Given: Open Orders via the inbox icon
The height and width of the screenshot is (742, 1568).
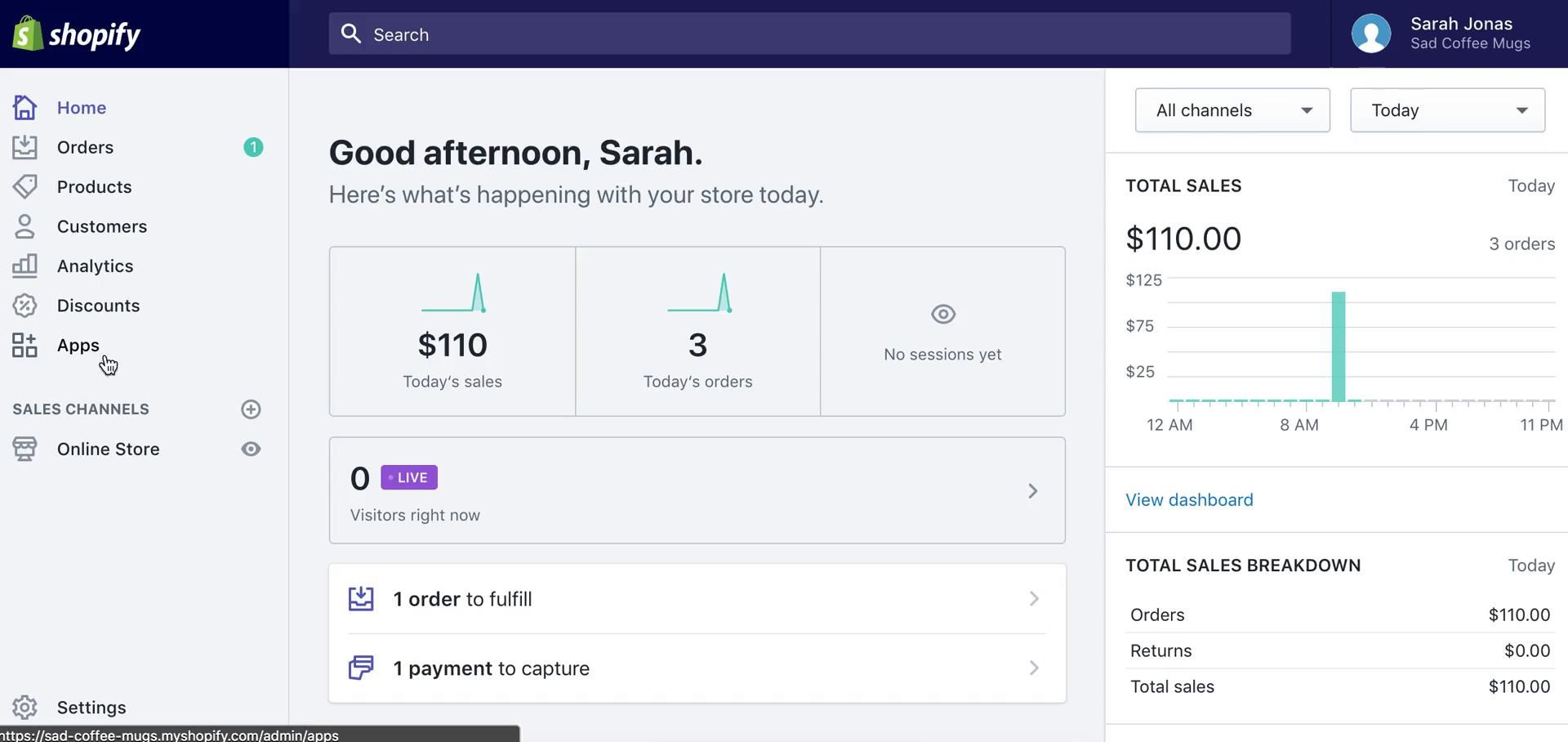Looking at the screenshot, I should click(24, 147).
